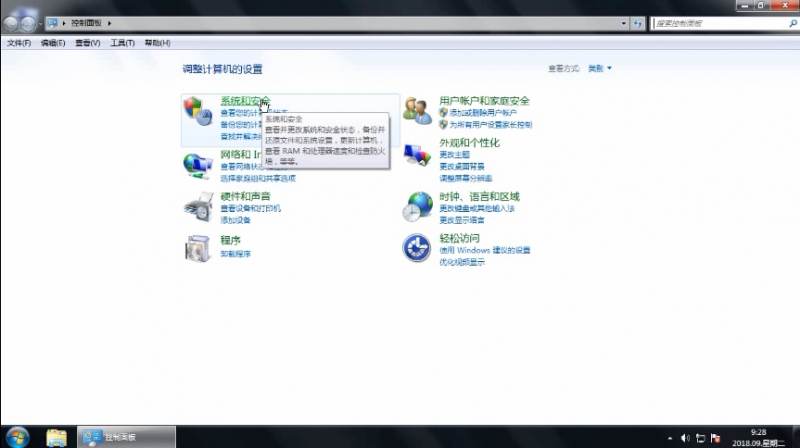The height and width of the screenshot is (448, 800).
Task: Click the 选择家庭组和共享选项 link
Action: tap(258, 178)
